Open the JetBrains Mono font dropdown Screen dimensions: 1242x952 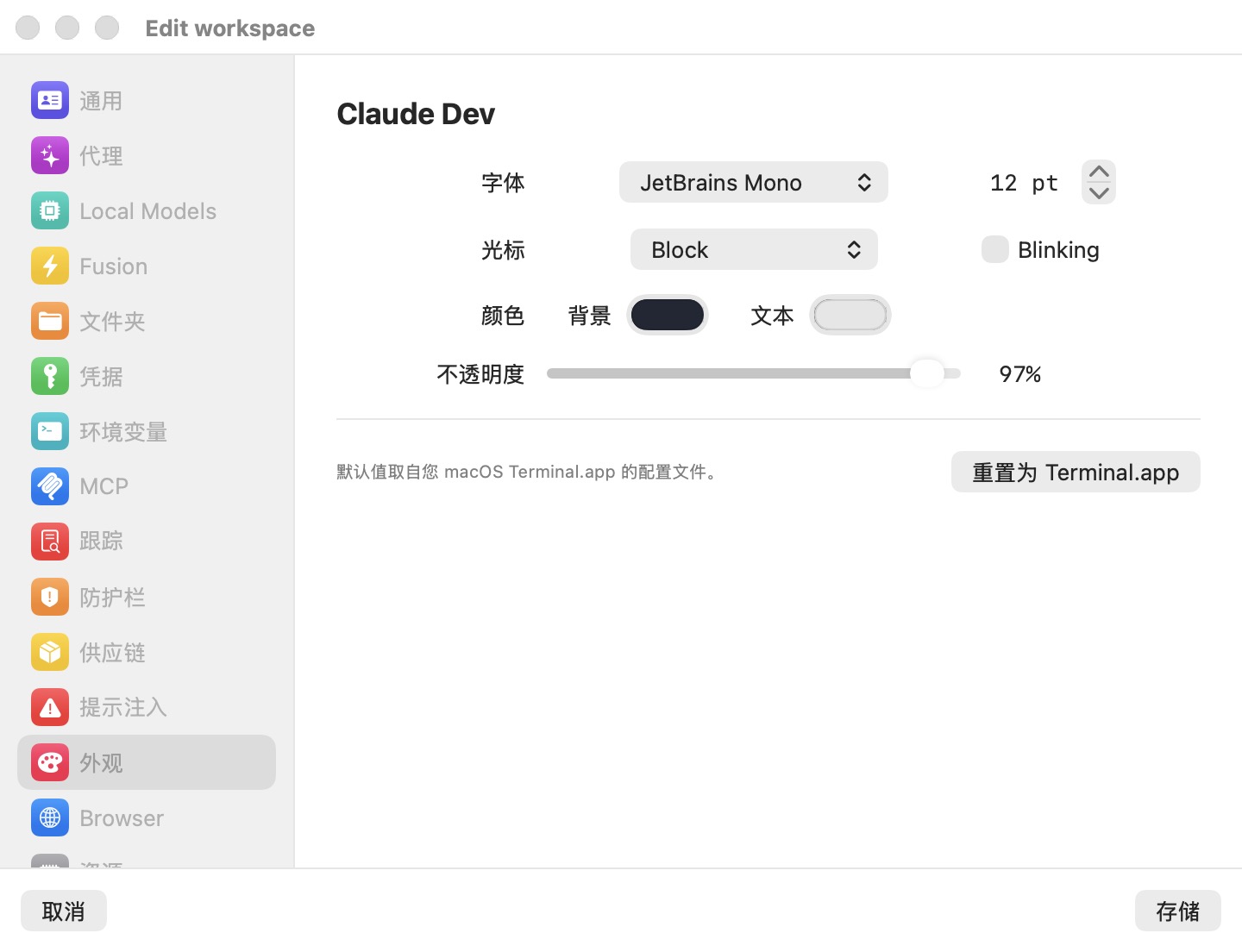(754, 182)
